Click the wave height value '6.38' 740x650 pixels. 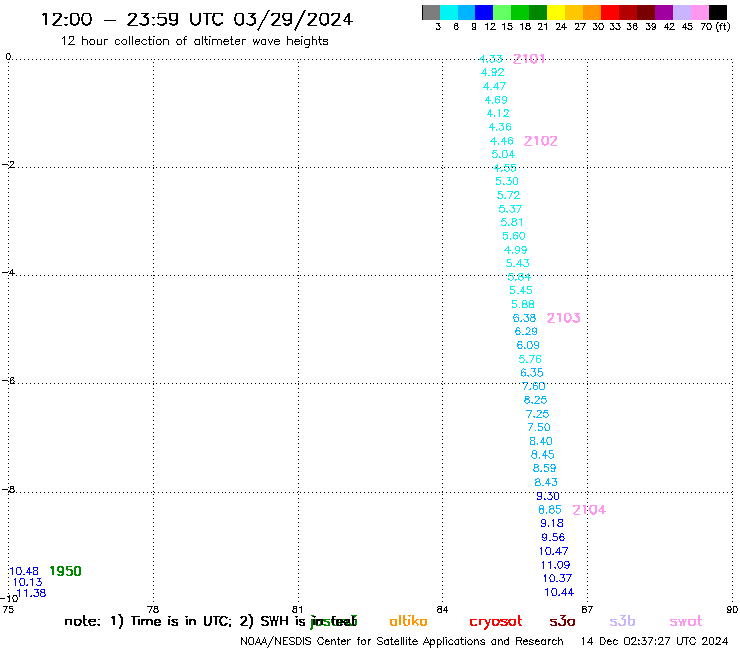tap(524, 318)
